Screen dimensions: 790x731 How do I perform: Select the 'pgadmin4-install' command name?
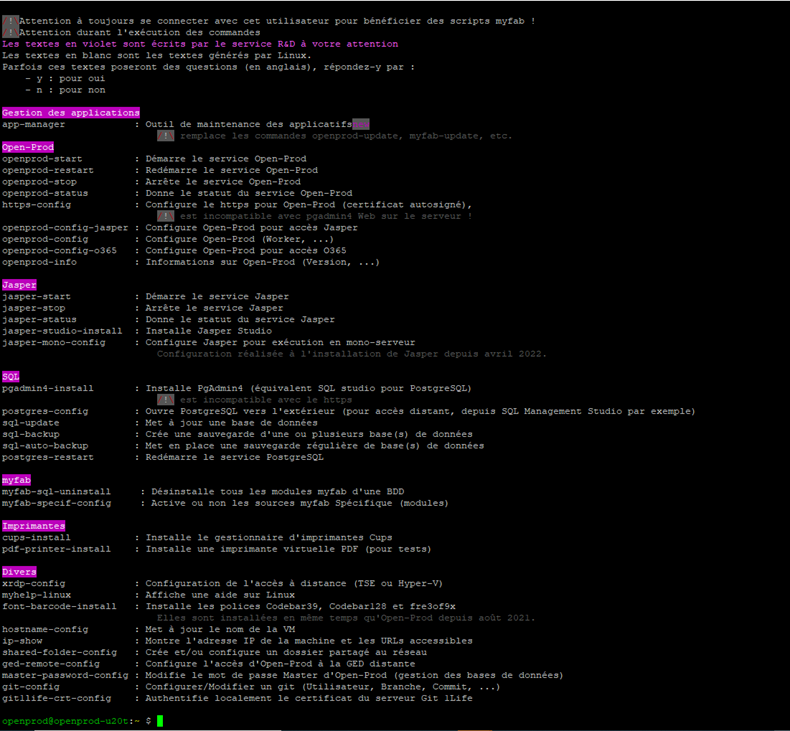pyautogui.click(x=47, y=388)
